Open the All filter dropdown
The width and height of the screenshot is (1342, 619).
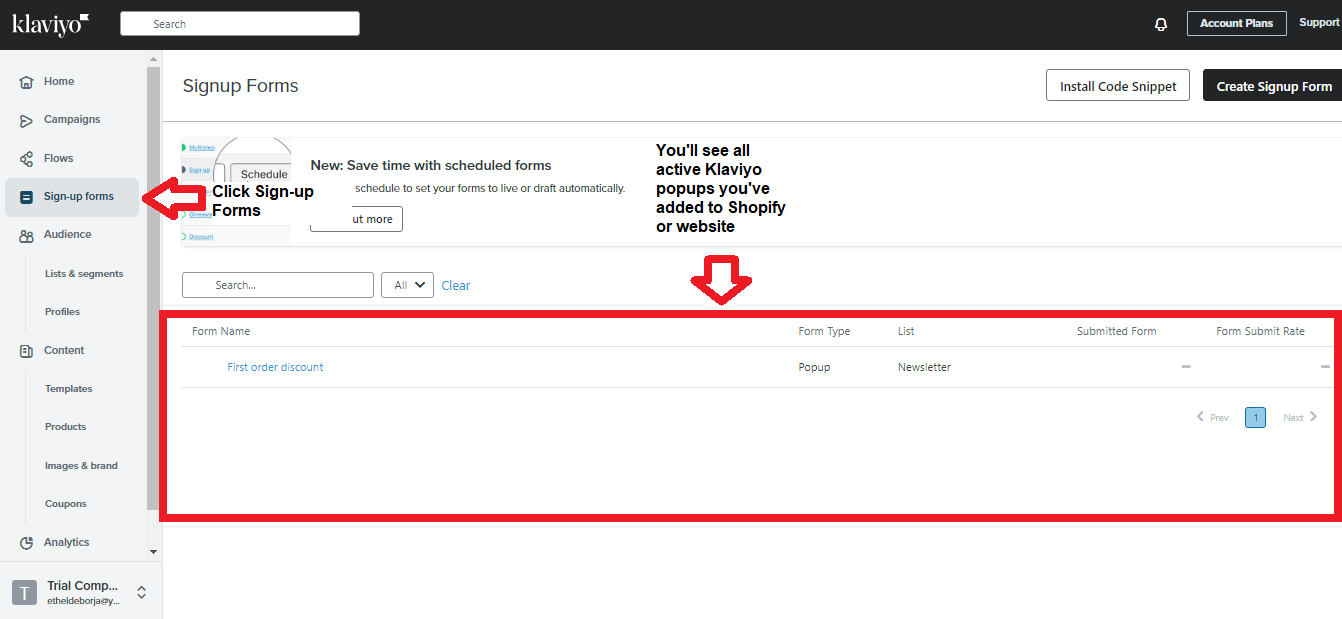pos(407,285)
